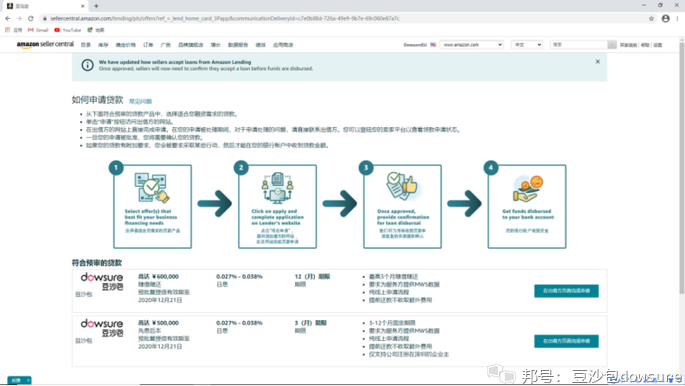Open the 增长 growth menu
Viewport: 685px width, 386px height.
[x=216, y=45]
